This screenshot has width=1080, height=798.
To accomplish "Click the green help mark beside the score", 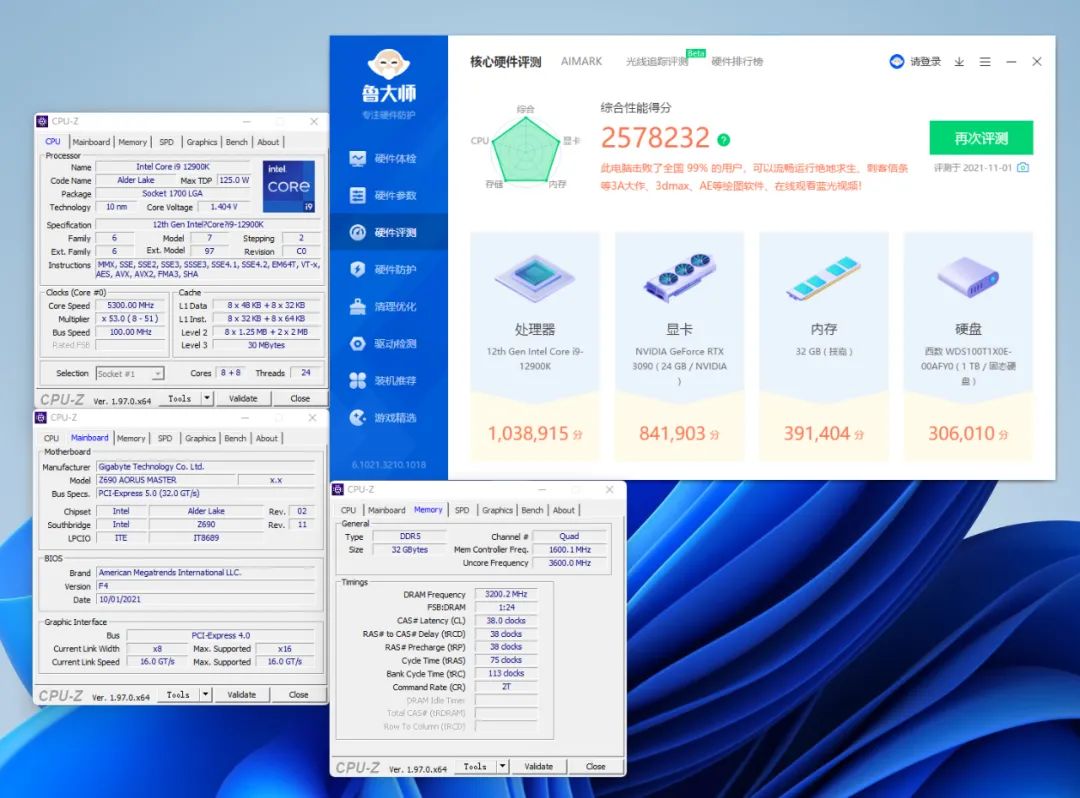I will (723, 140).
